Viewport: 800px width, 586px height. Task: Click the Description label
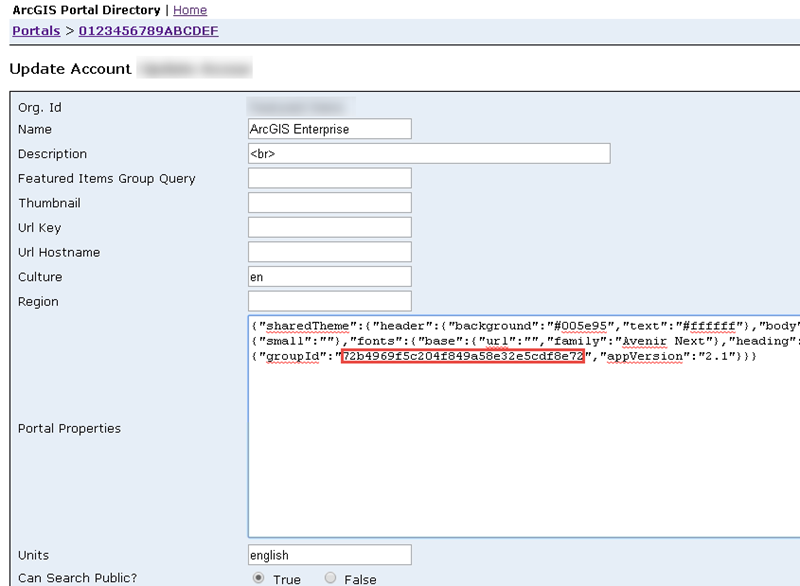tap(53, 154)
